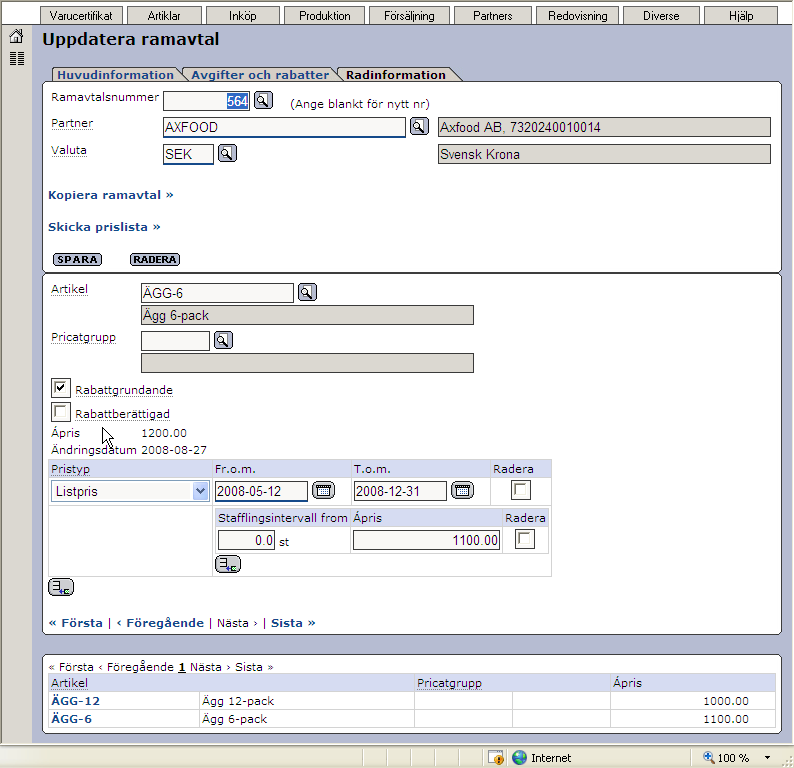Open the Försäljning menu
The width and height of the screenshot is (794, 768).
(409, 16)
